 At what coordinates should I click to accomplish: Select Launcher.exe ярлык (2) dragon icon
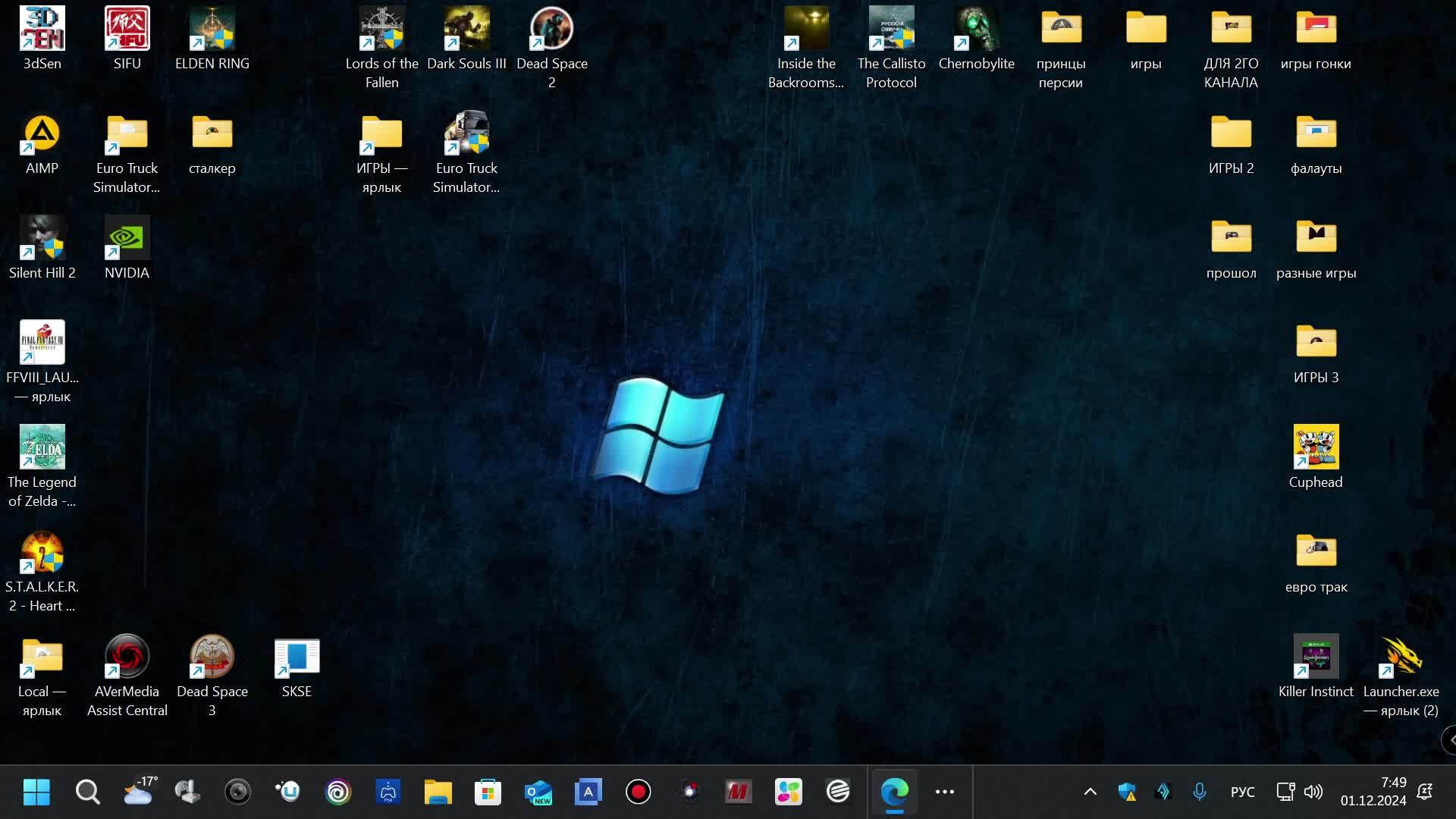(x=1401, y=676)
